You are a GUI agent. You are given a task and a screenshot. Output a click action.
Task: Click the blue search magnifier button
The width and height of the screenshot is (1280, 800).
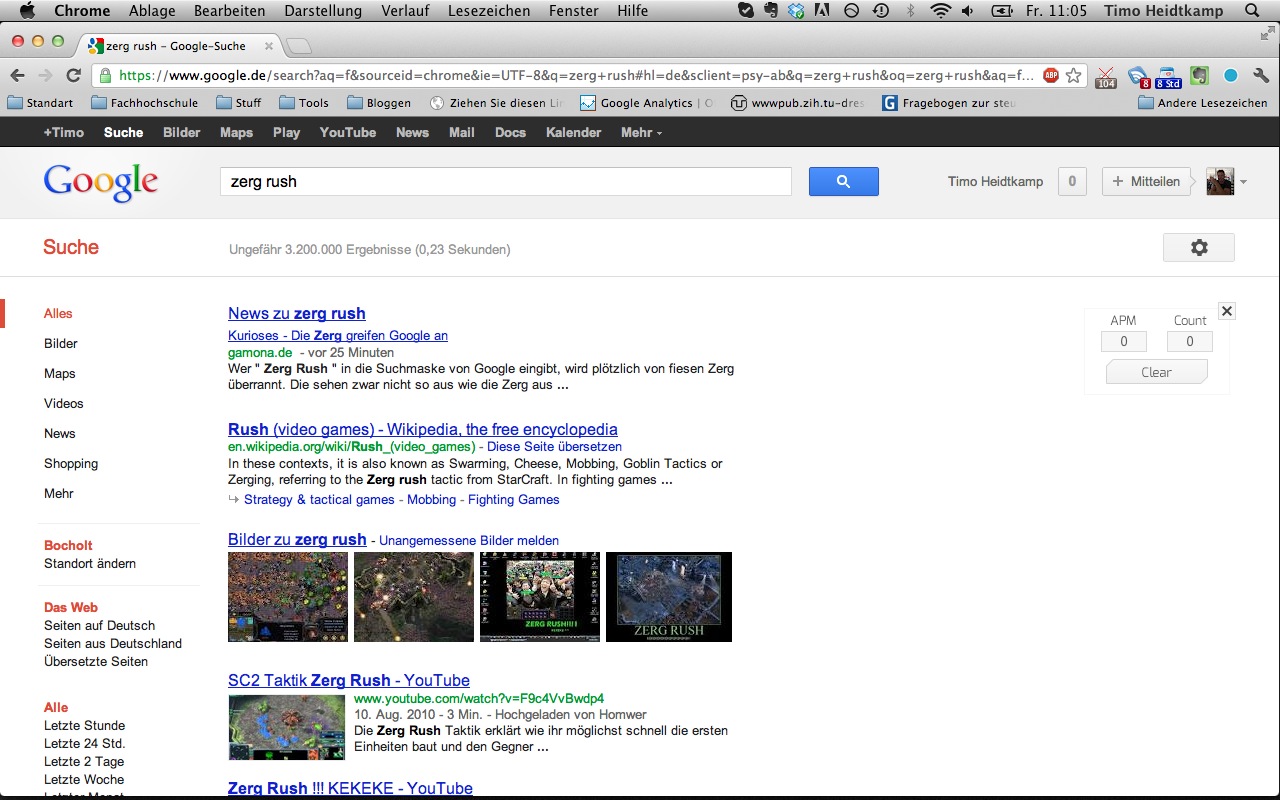[843, 181]
